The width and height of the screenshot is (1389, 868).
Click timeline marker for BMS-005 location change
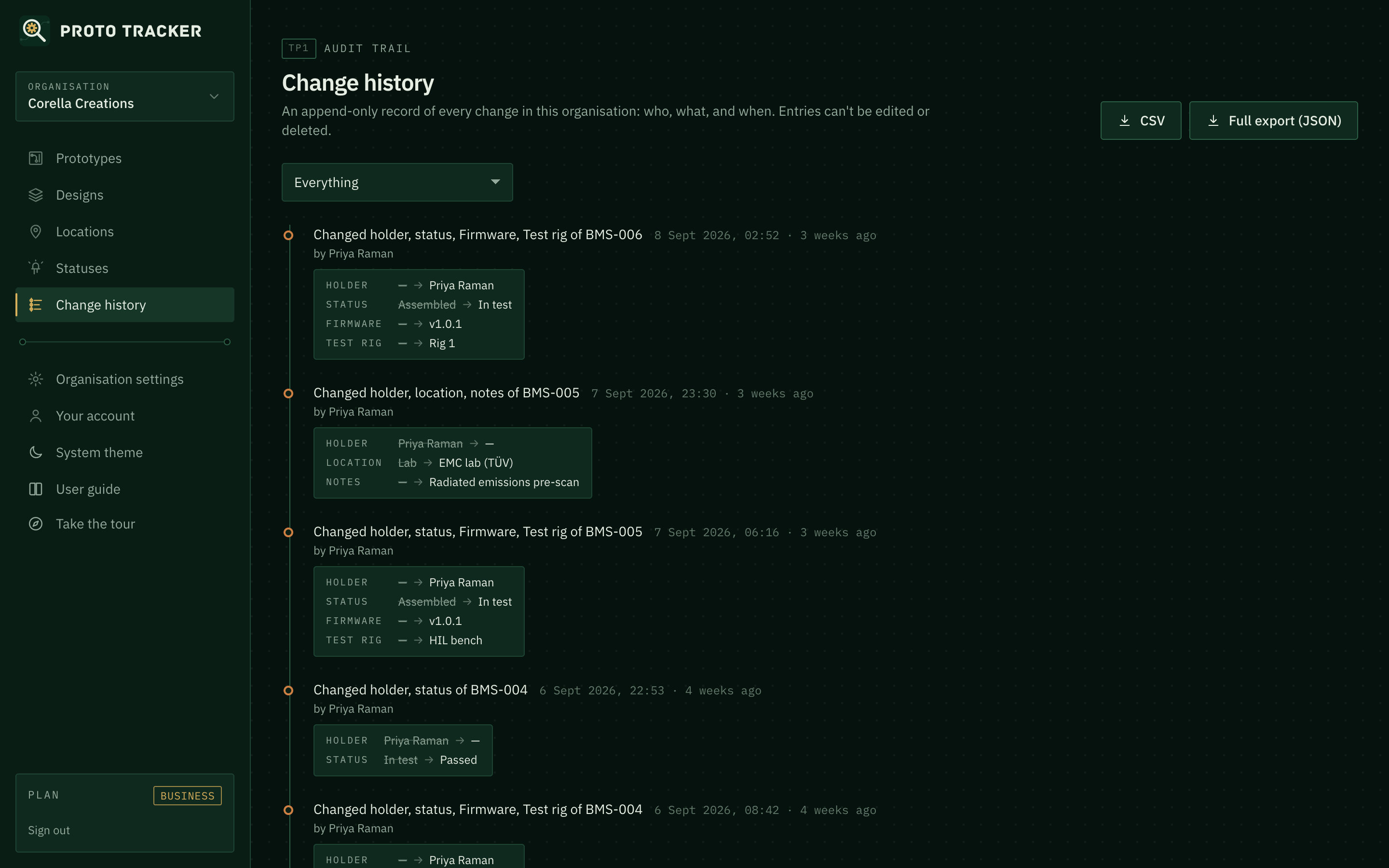(x=288, y=393)
